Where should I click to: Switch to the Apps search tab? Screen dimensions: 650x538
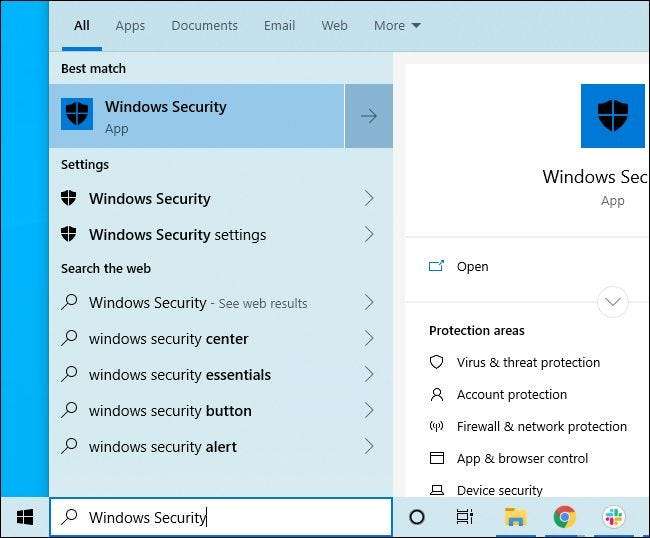[130, 25]
